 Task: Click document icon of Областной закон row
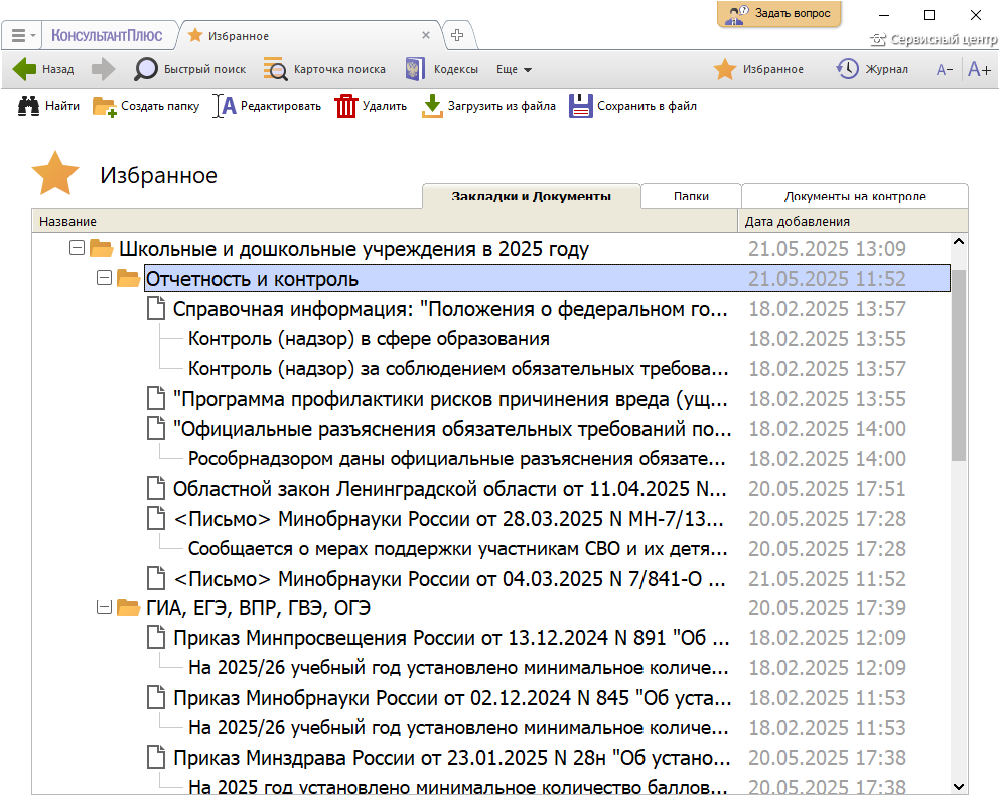pyautogui.click(x=156, y=488)
